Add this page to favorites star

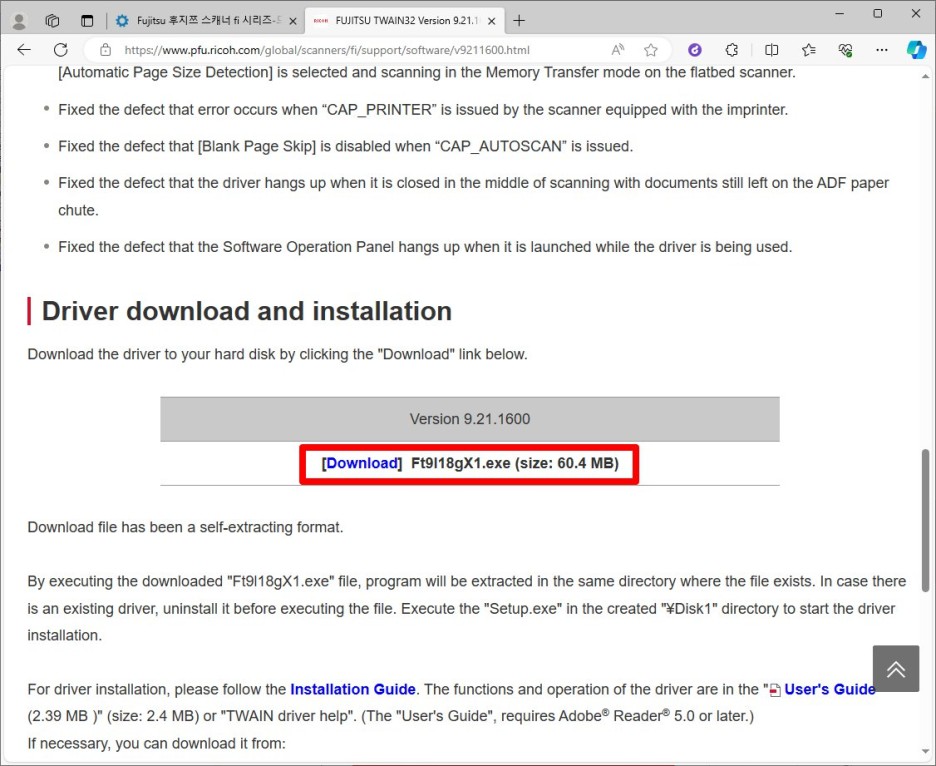(651, 50)
